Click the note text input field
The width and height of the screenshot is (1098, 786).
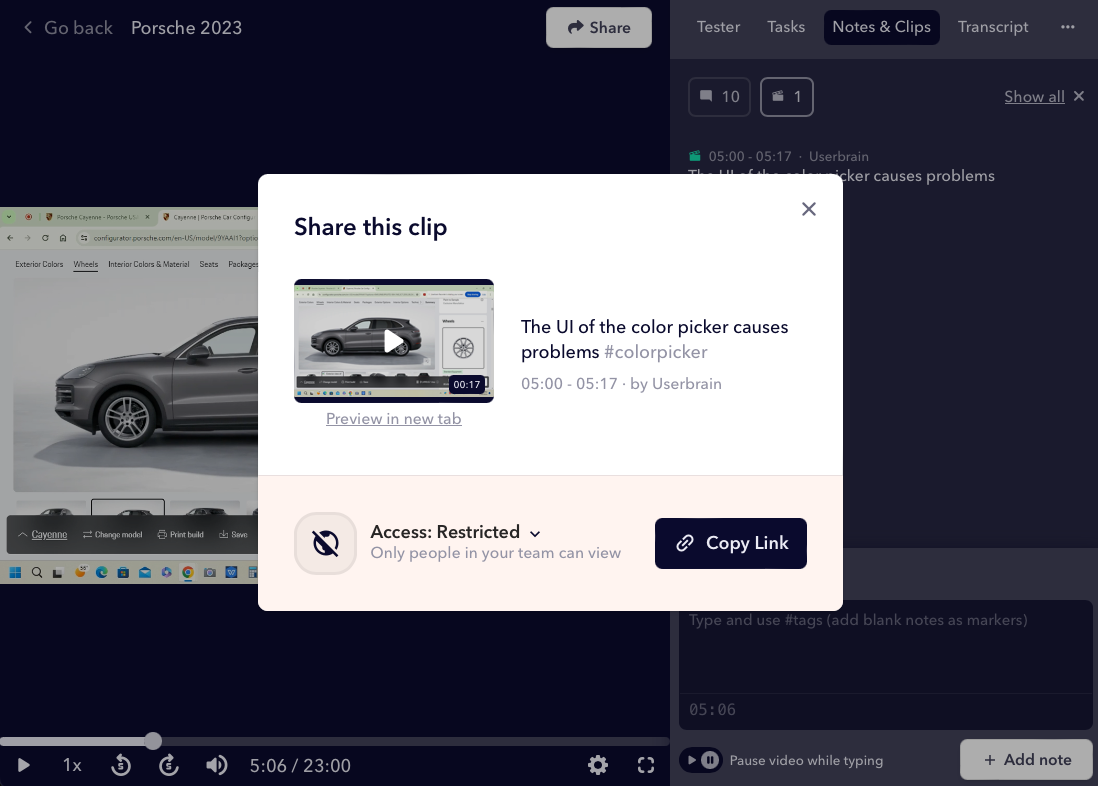[885, 647]
